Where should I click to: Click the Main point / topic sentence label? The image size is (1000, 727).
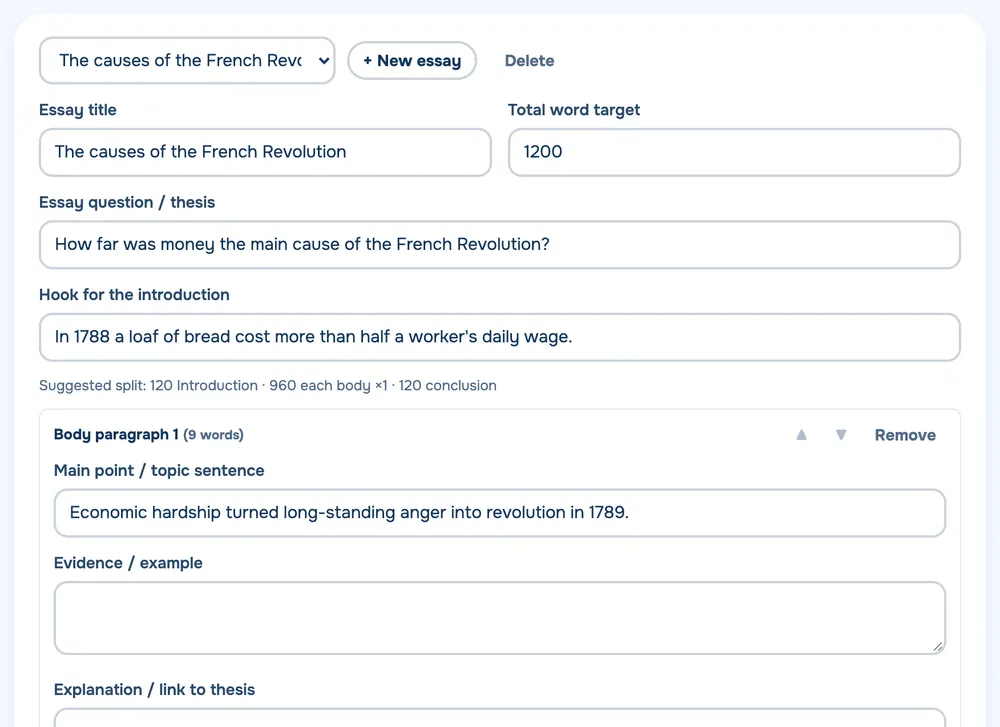point(159,470)
